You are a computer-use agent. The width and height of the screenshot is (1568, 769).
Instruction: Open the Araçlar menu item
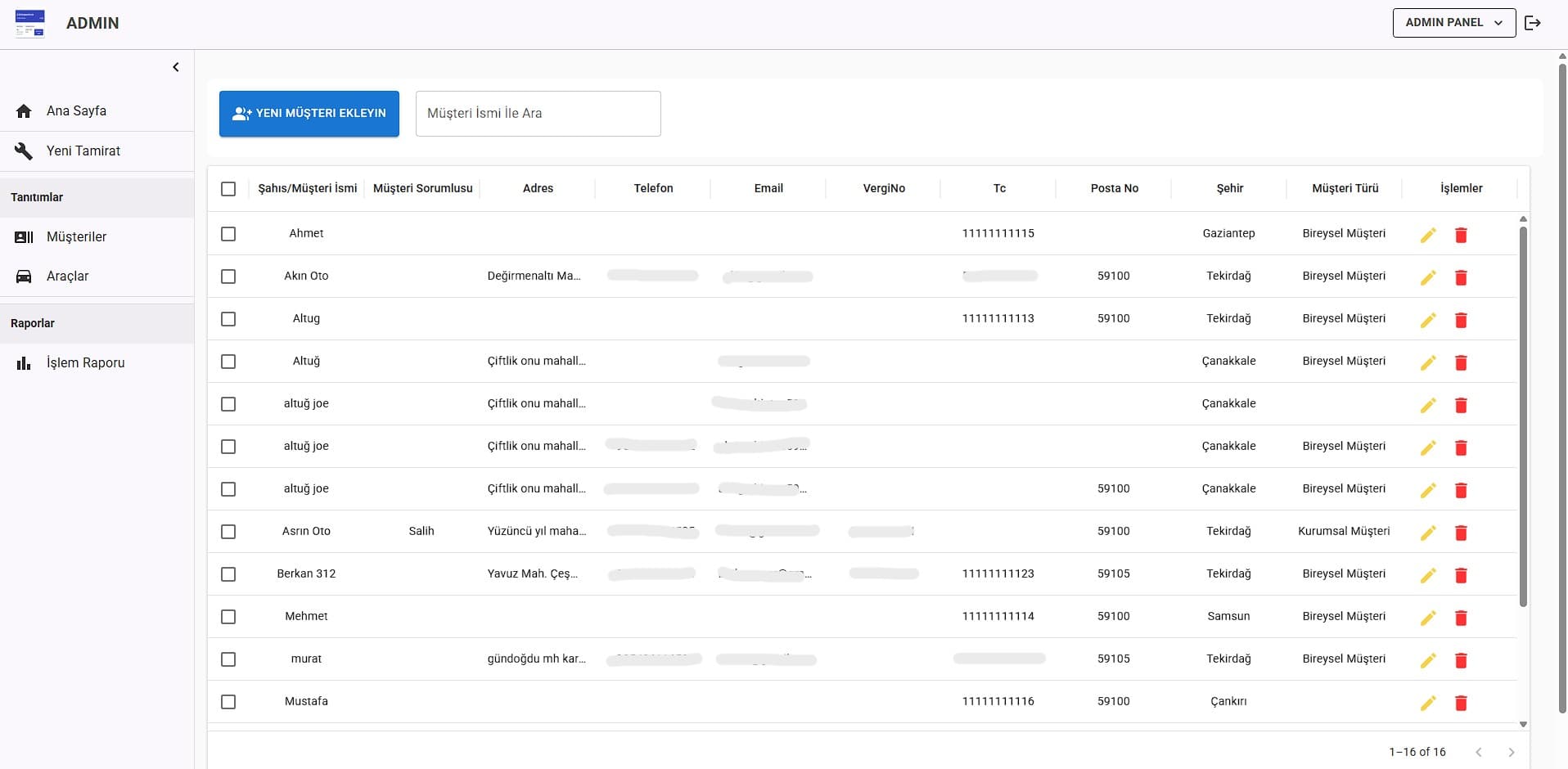68,277
